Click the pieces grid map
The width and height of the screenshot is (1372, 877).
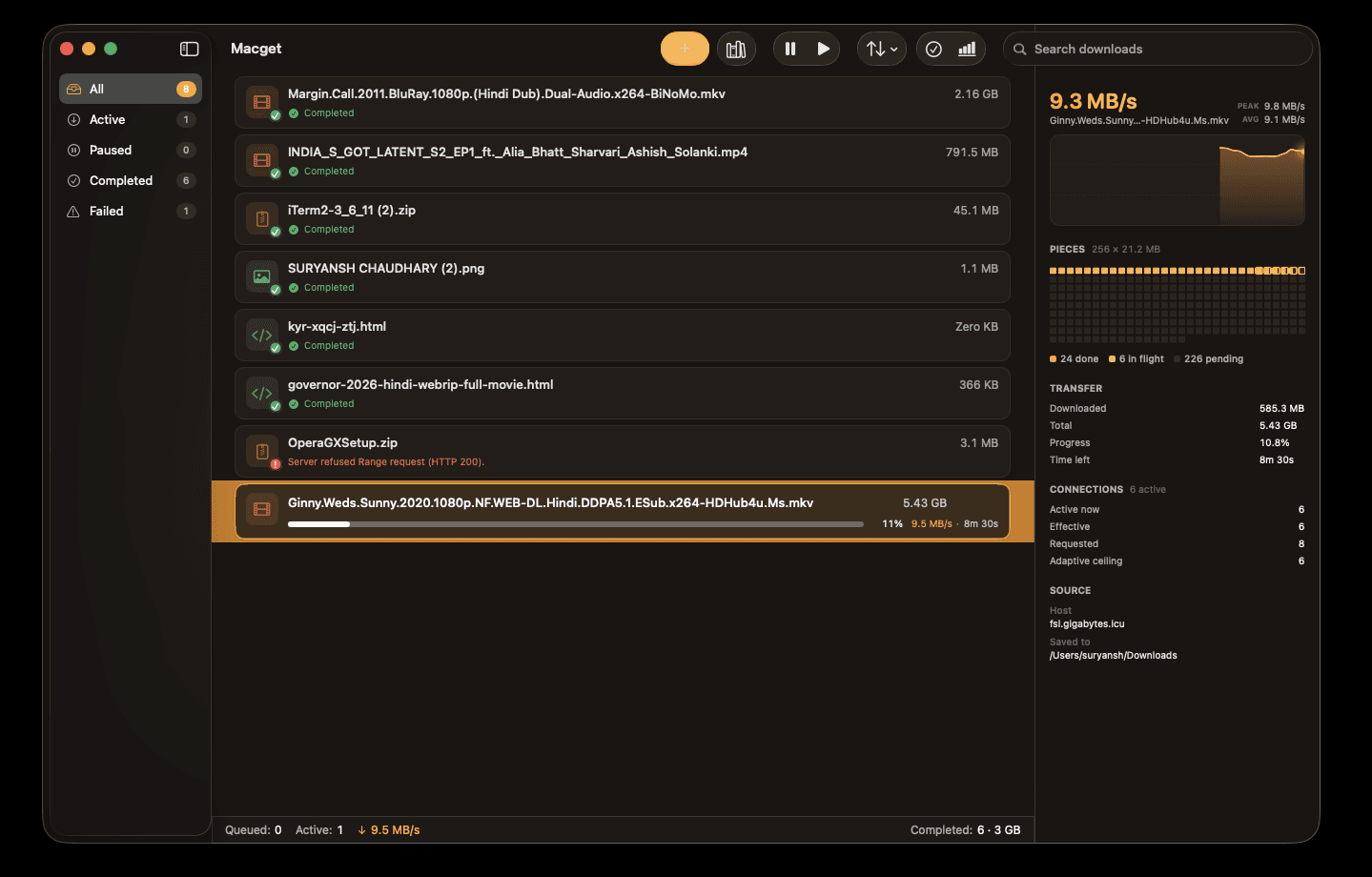click(x=1177, y=304)
